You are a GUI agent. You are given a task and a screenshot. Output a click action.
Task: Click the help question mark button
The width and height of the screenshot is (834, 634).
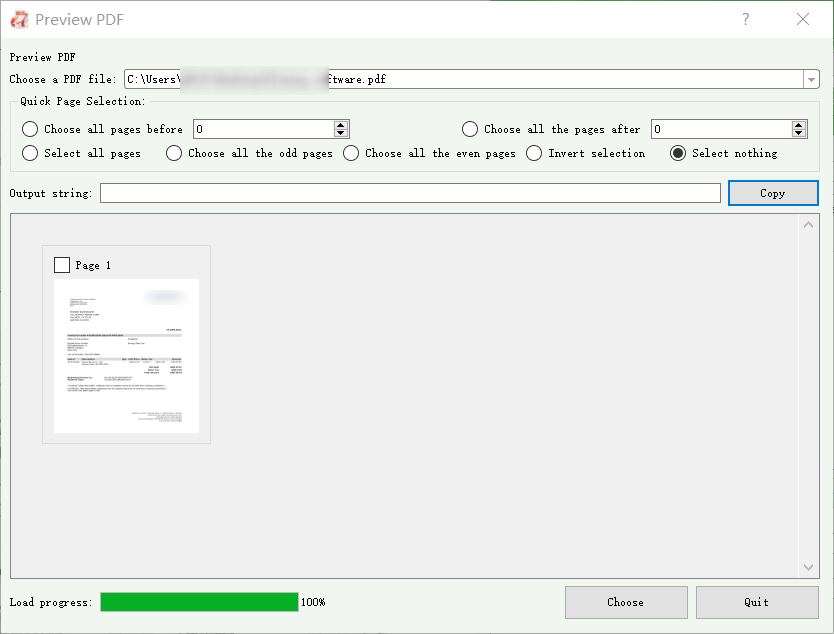click(x=746, y=19)
